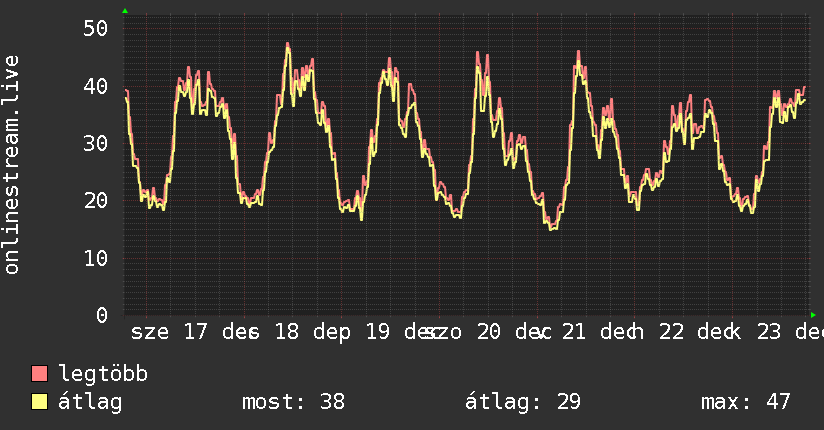Click the 21 date label on x-axis
The width and height of the screenshot is (824, 430).
(574, 332)
